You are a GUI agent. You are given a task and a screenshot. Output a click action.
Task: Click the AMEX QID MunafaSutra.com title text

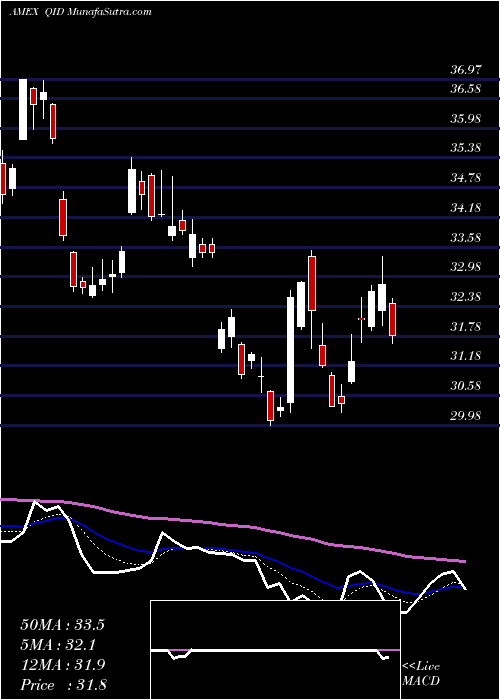[x=80, y=12]
